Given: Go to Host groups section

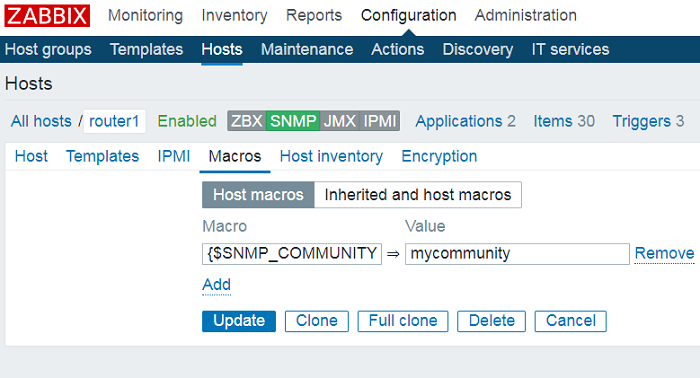Looking at the screenshot, I should (48, 49).
